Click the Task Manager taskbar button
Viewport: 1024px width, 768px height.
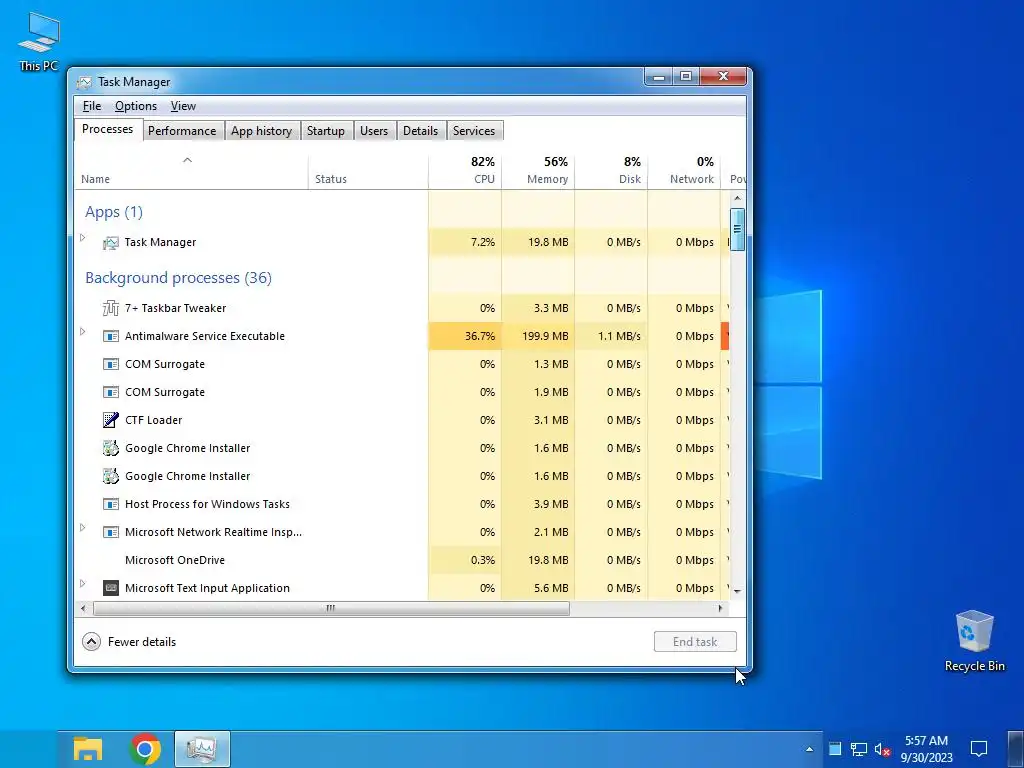click(202, 749)
